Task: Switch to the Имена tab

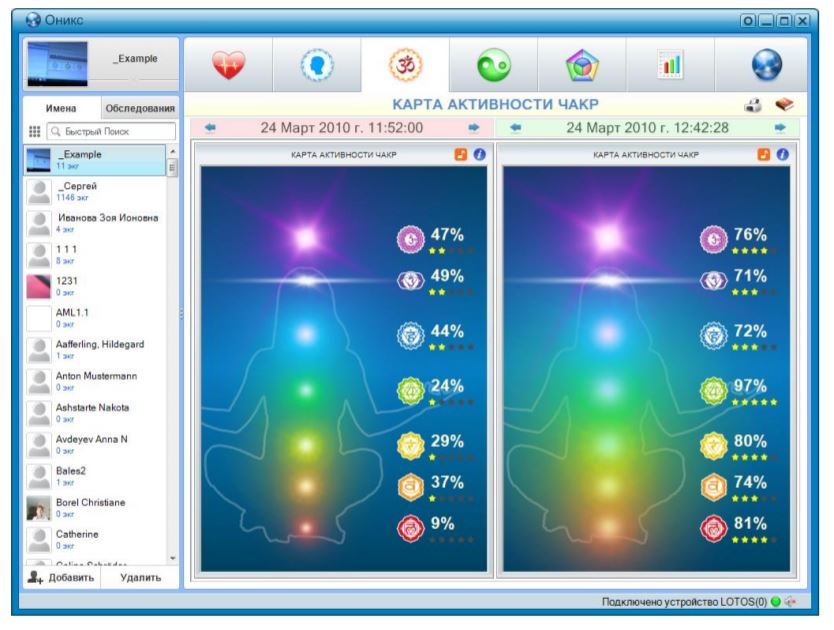Action: [x=62, y=108]
